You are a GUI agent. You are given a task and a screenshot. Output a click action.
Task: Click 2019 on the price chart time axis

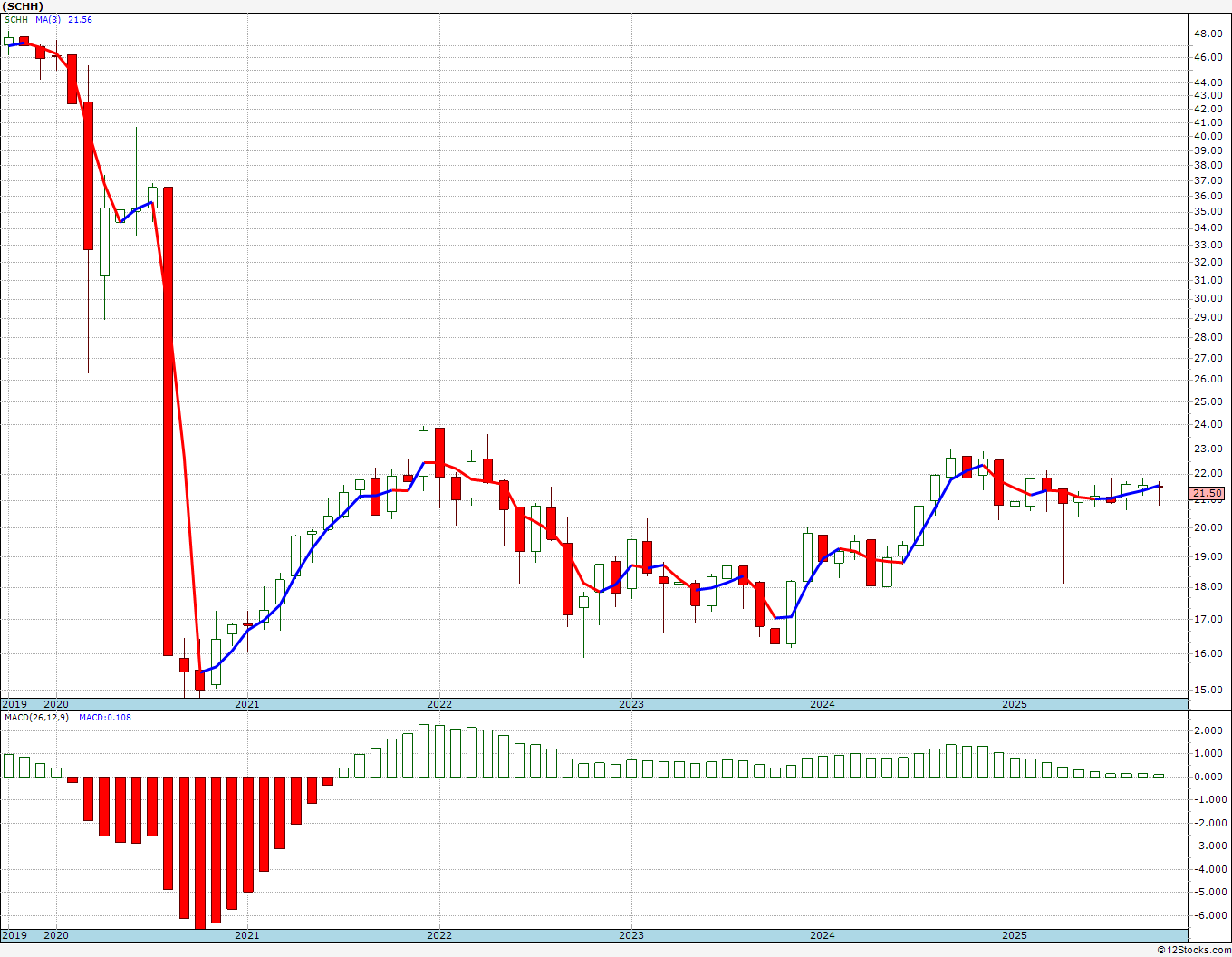(14, 704)
